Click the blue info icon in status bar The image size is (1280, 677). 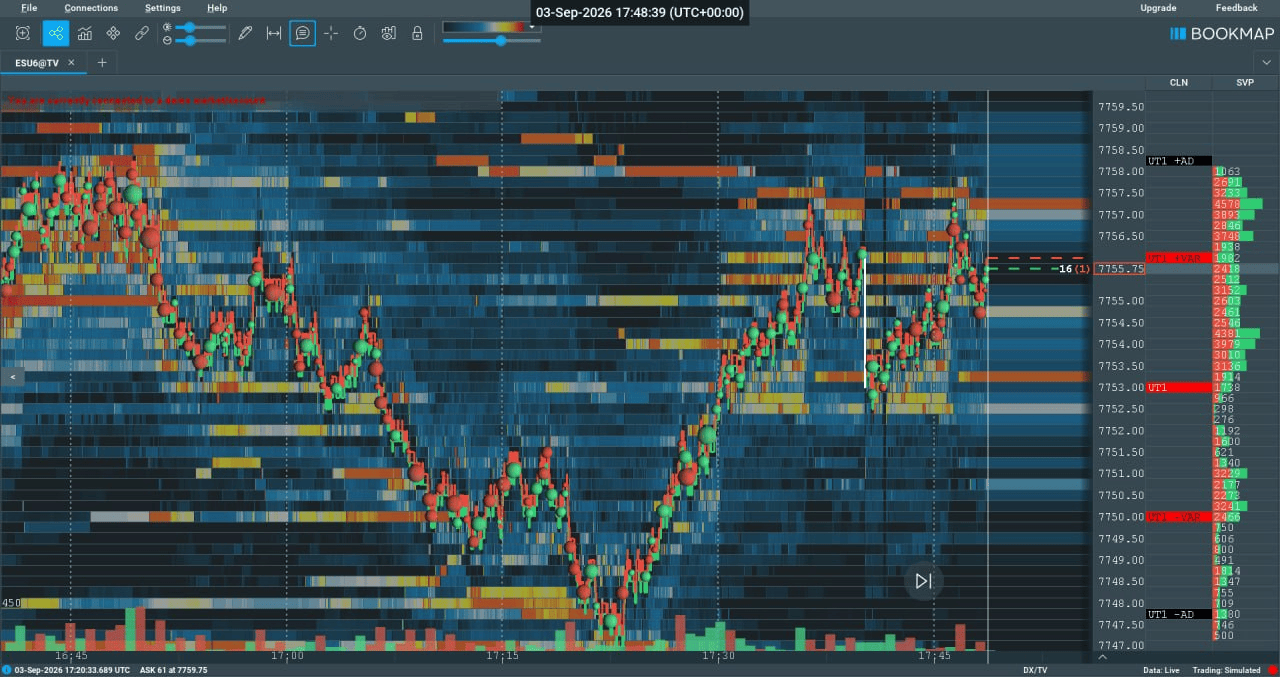point(7,670)
